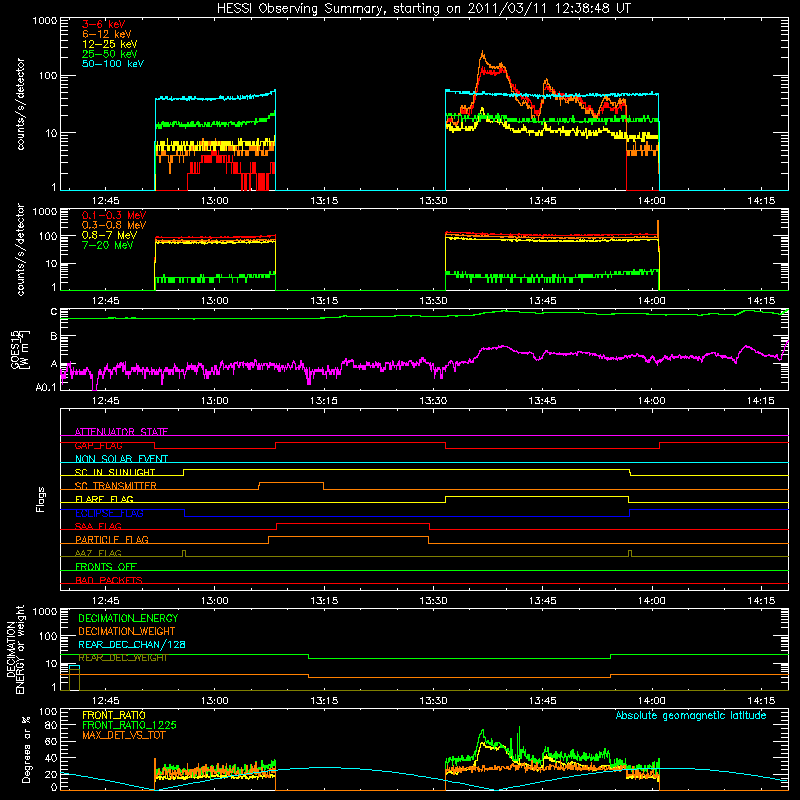Select the 25-50 keV legend label

110,54
